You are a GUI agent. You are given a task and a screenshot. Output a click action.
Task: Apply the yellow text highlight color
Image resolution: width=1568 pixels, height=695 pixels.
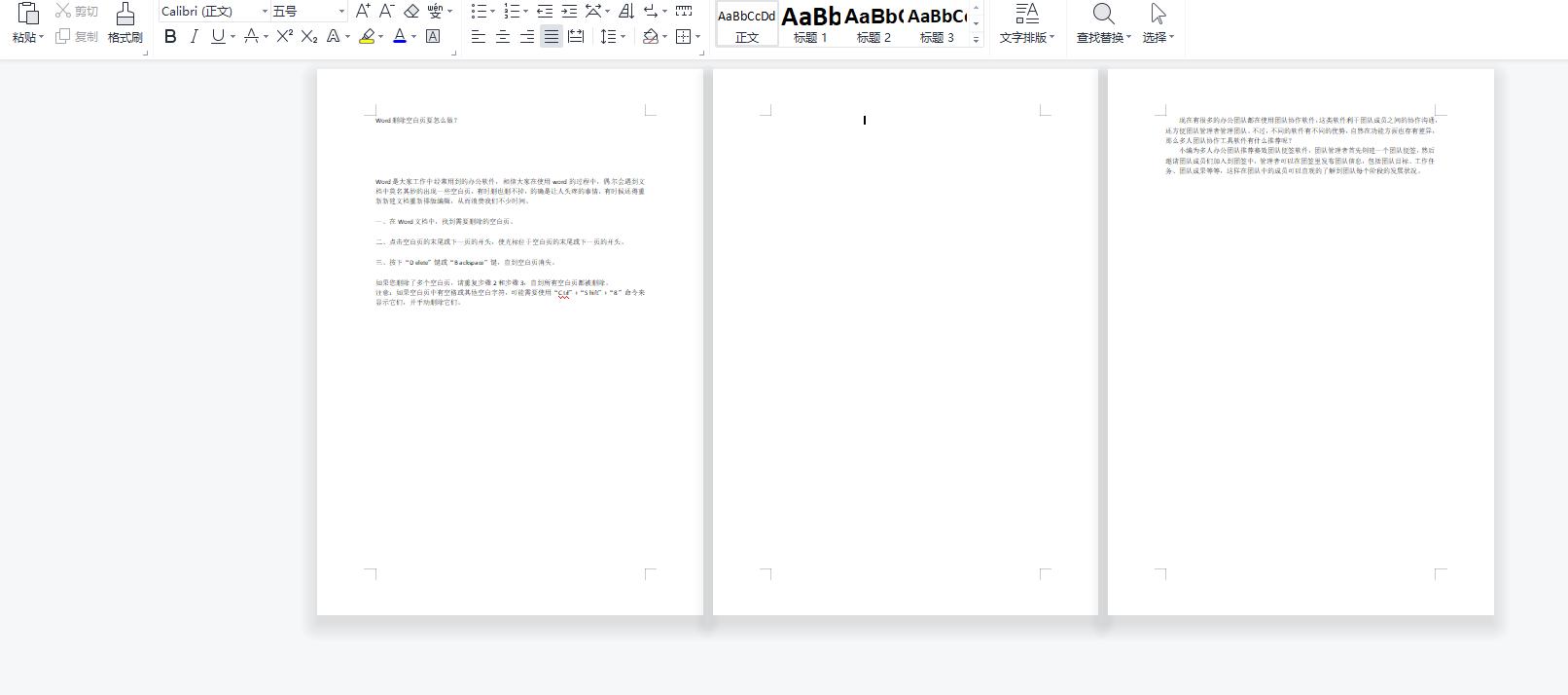pyautogui.click(x=367, y=36)
